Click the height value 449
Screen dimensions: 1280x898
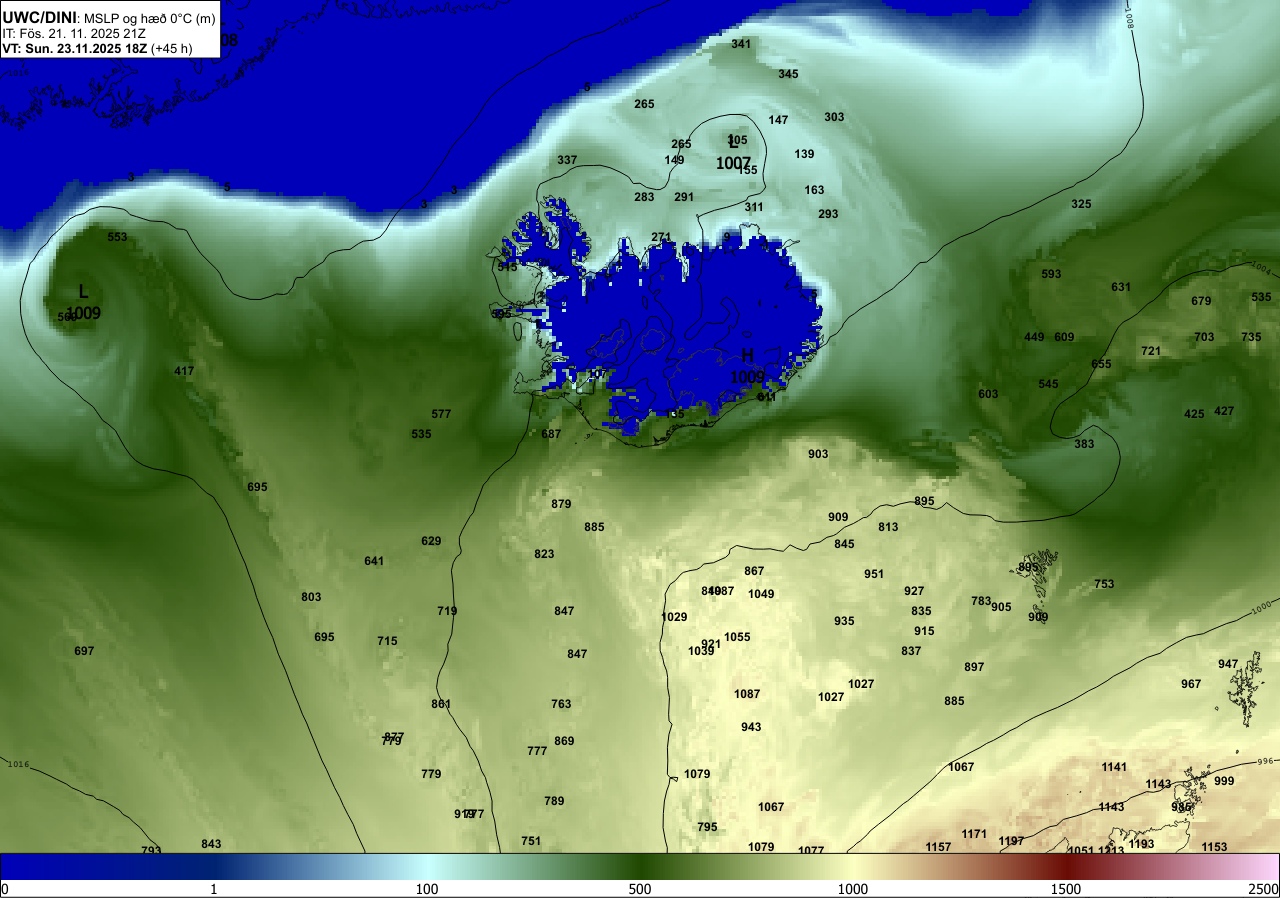(x=1034, y=337)
